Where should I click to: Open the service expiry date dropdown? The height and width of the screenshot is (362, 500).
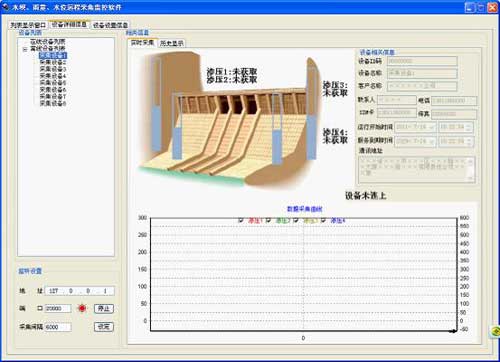click(x=432, y=141)
